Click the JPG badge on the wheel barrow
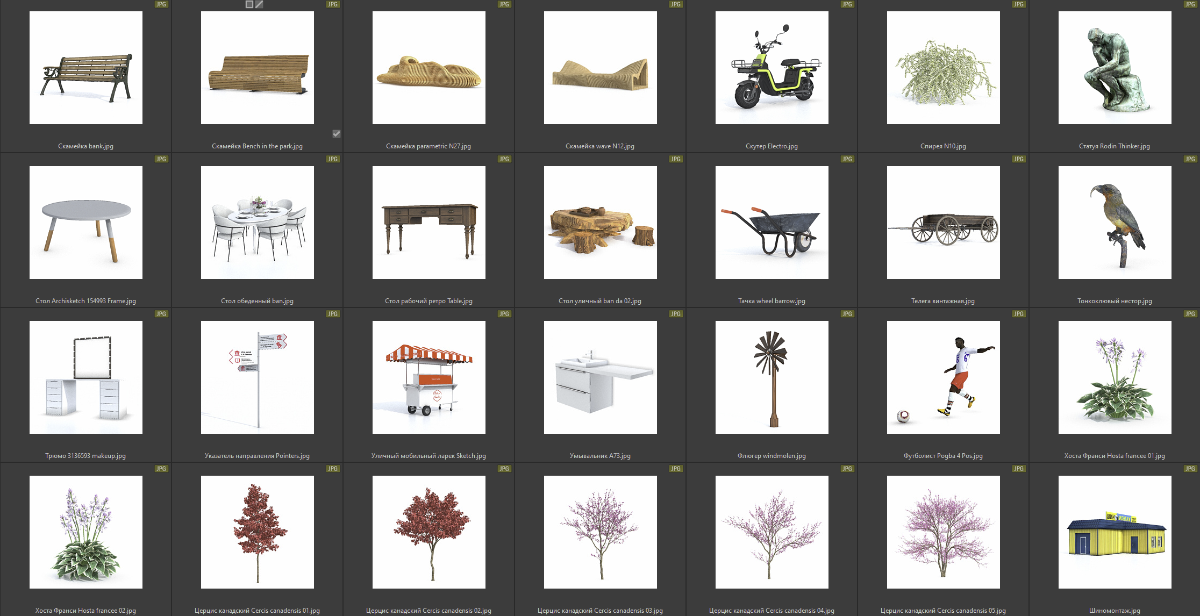The image size is (1200, 616). (x=847, y=159)
